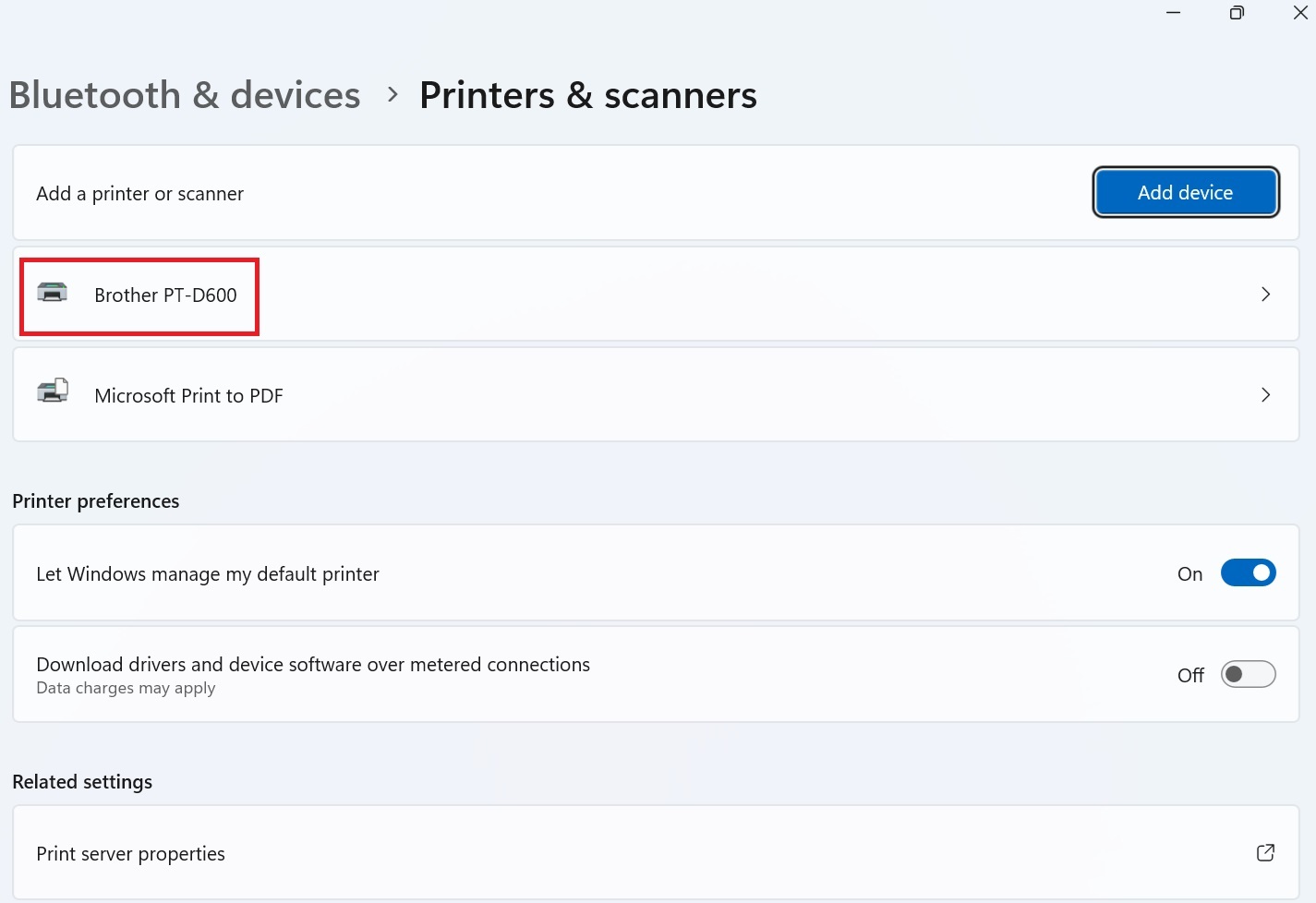
Task: Turn off Let Windows manage default printer
Action: (1248, 573)
